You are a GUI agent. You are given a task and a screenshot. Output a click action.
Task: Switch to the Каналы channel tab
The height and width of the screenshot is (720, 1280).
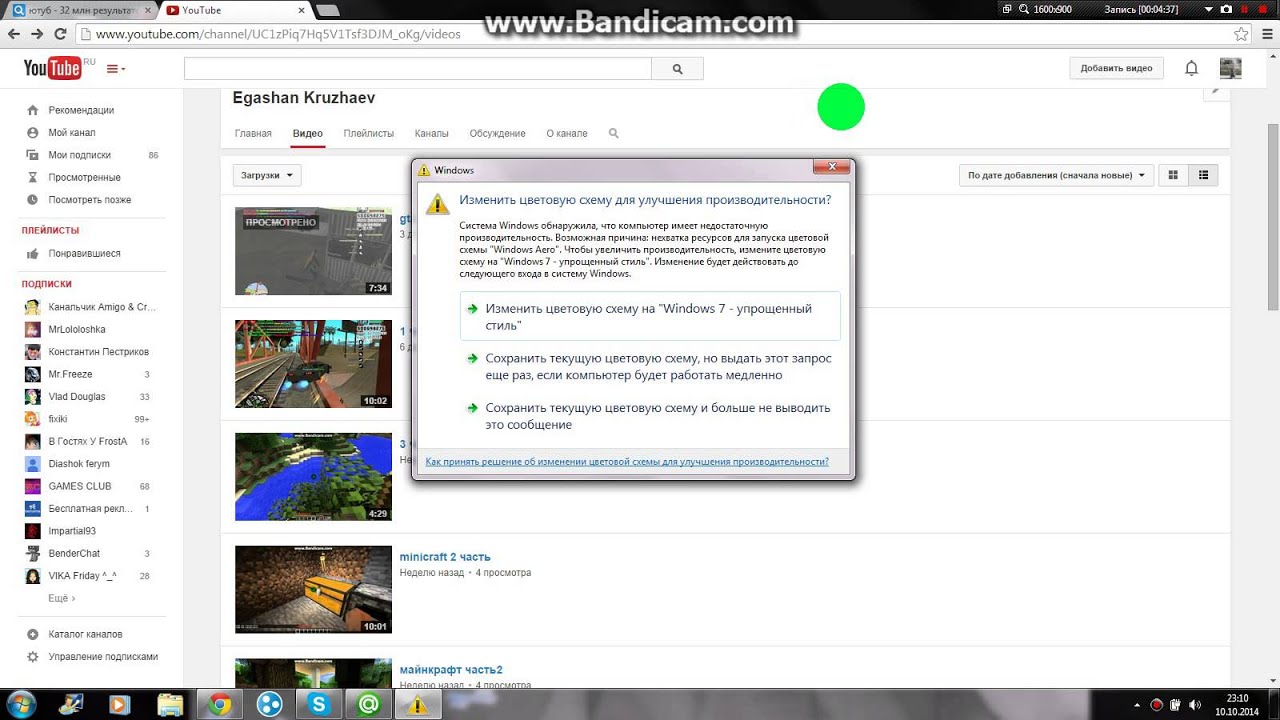pyautogui.click(x=431, y=133)
